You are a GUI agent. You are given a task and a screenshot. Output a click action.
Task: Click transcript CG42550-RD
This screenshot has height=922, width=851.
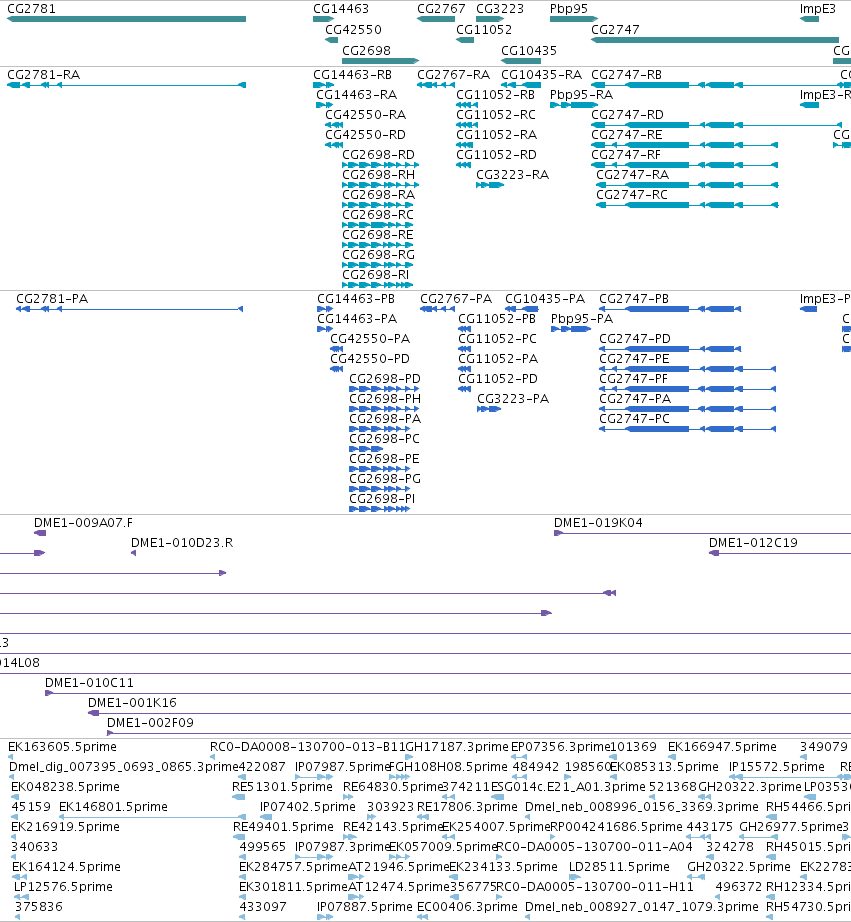pyautogui.click(x=366, y=135)
